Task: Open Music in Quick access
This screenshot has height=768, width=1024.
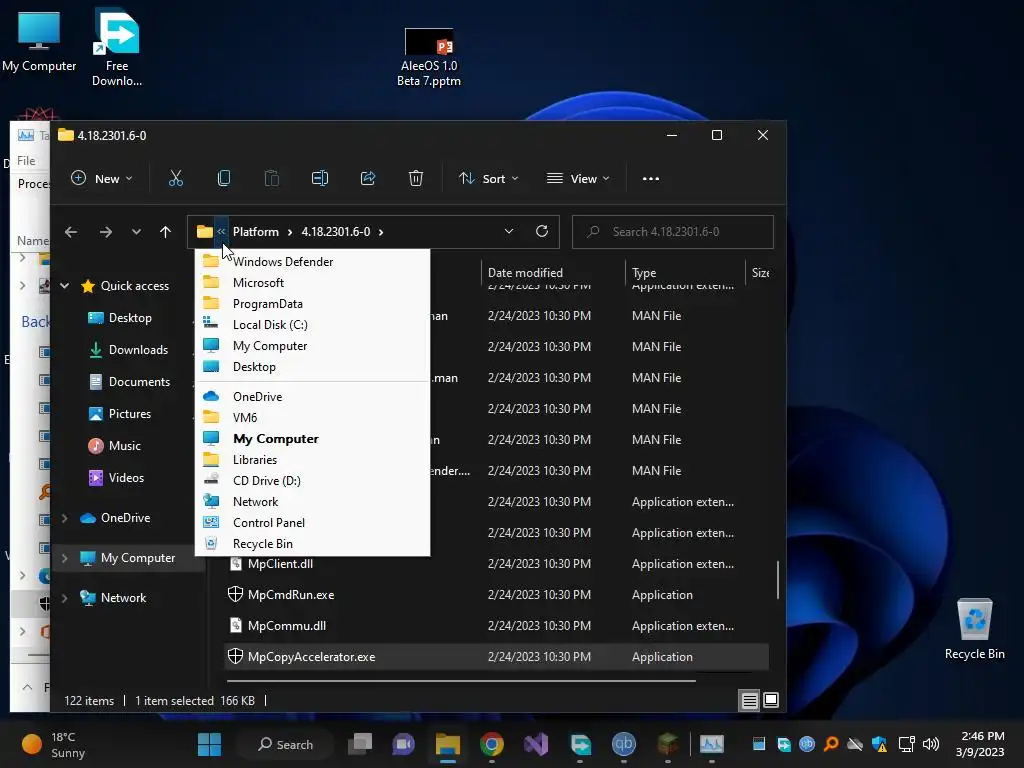Action: [x=115, y=445]
